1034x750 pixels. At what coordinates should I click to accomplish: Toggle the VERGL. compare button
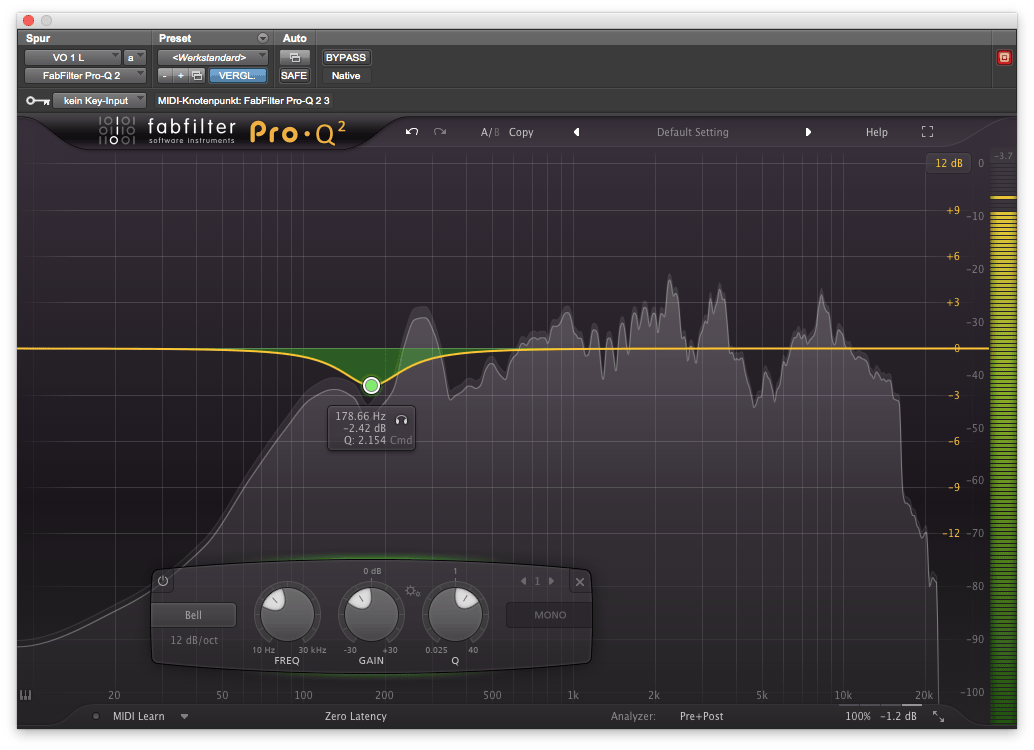click(x=237, y=76)
